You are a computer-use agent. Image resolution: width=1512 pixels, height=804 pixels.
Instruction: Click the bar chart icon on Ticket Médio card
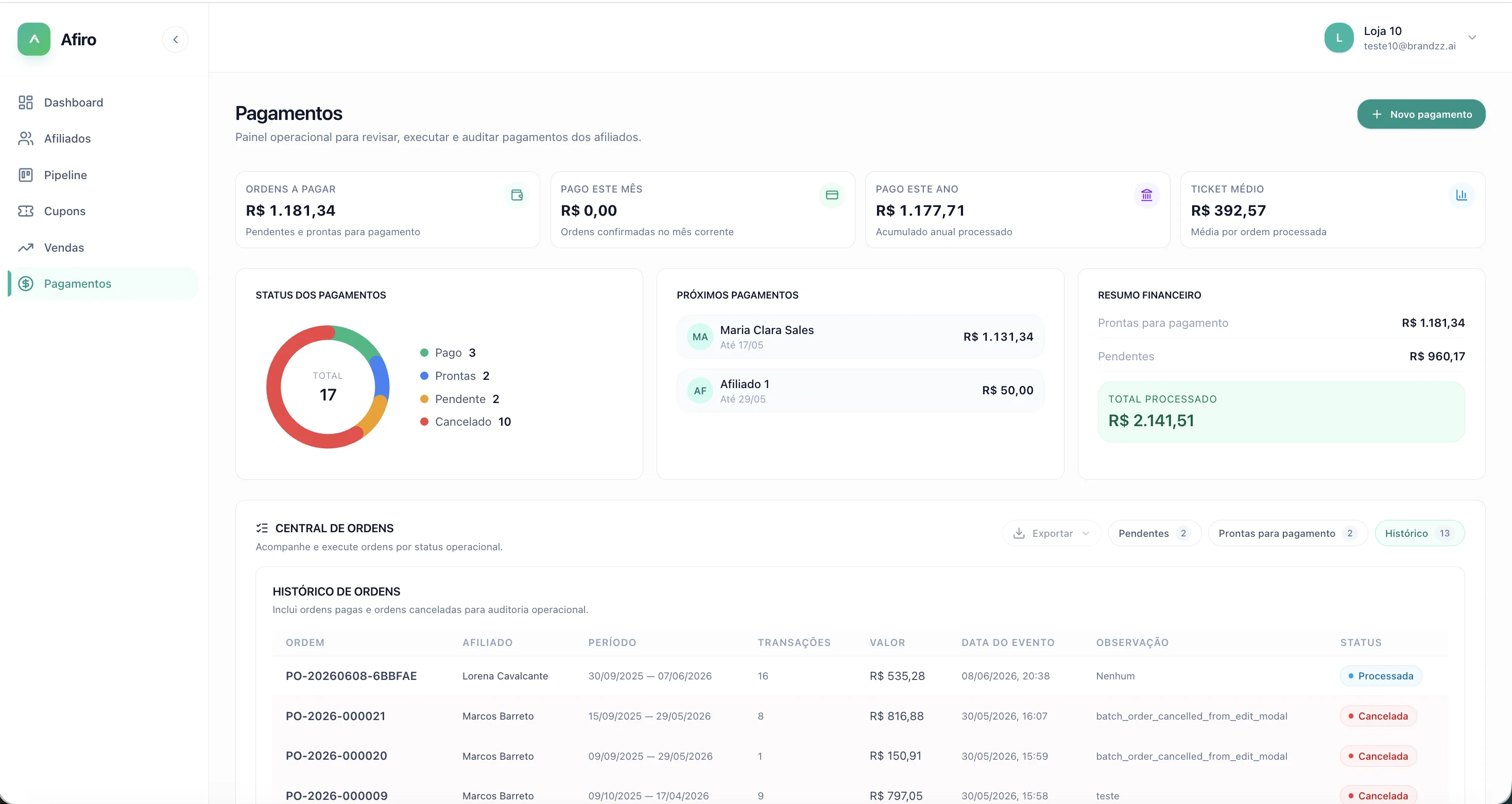pos(1462,195)
